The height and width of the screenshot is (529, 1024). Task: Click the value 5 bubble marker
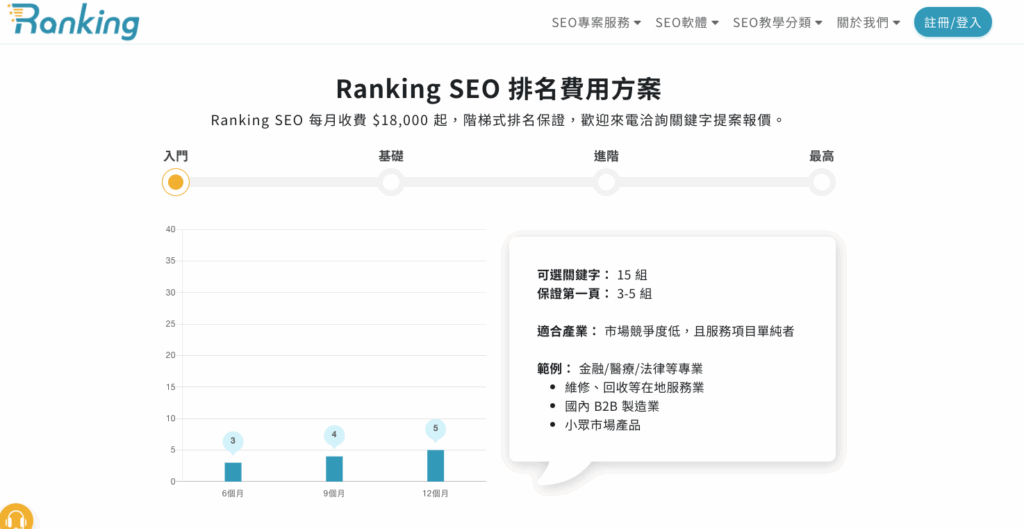pos(435,429)
